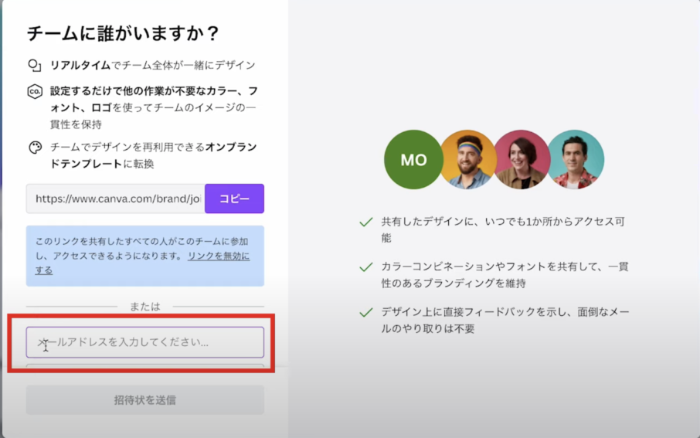Click the text チームでデザインを再利用できる
Image resolution: width=700 pixels, height=438 pixels.
pyautogui.click(x=127, y=147)
